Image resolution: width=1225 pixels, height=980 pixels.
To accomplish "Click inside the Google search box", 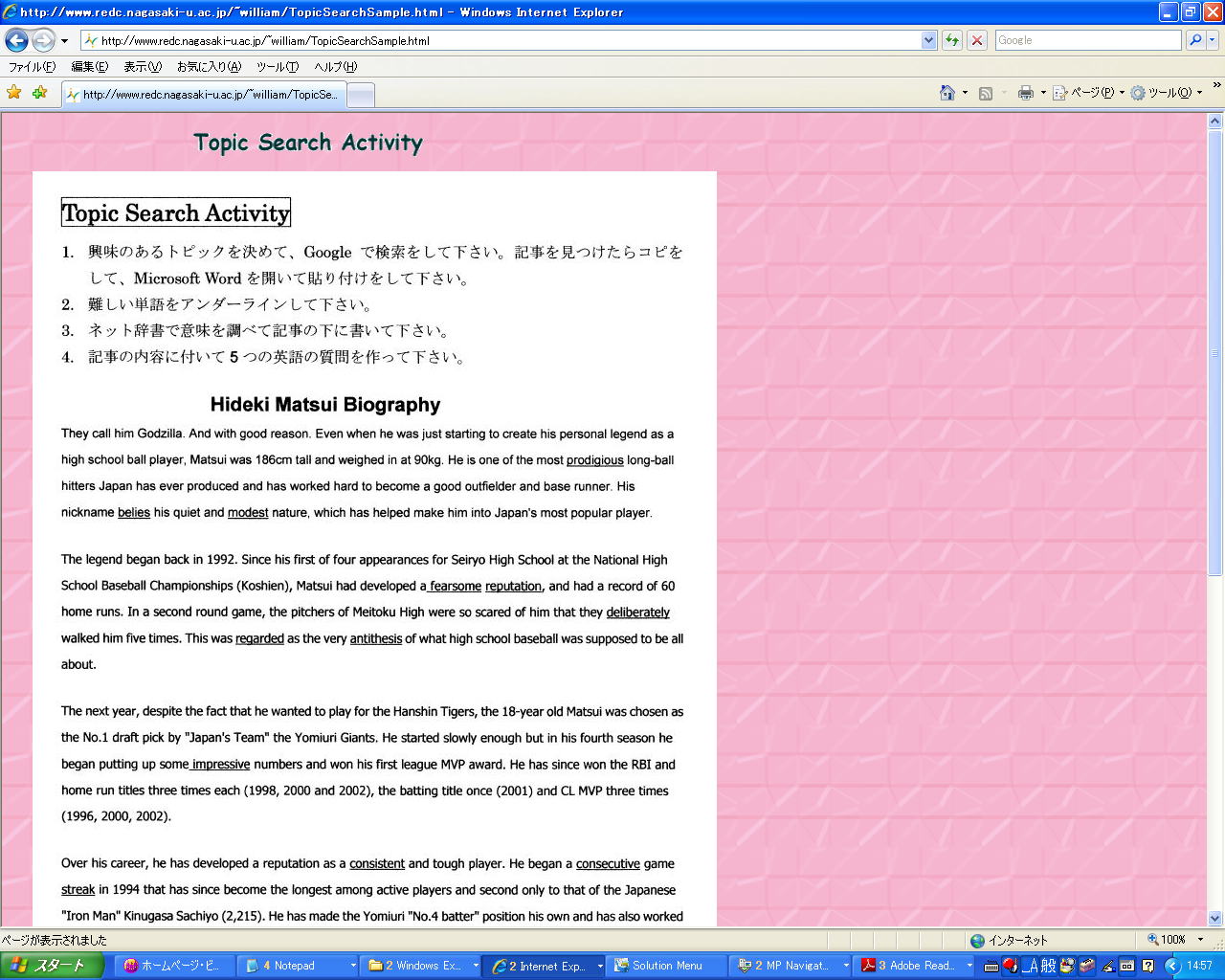I will click(1087, 40).
